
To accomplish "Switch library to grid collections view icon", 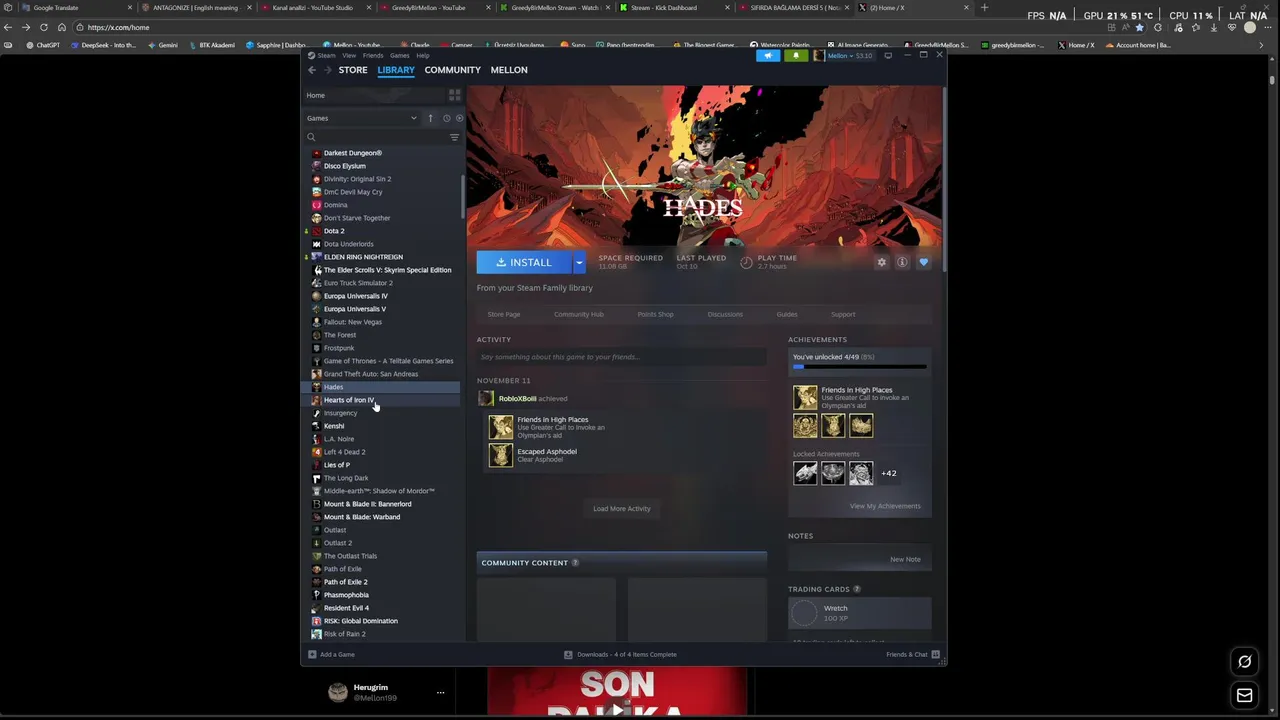I will coord(454,95).
